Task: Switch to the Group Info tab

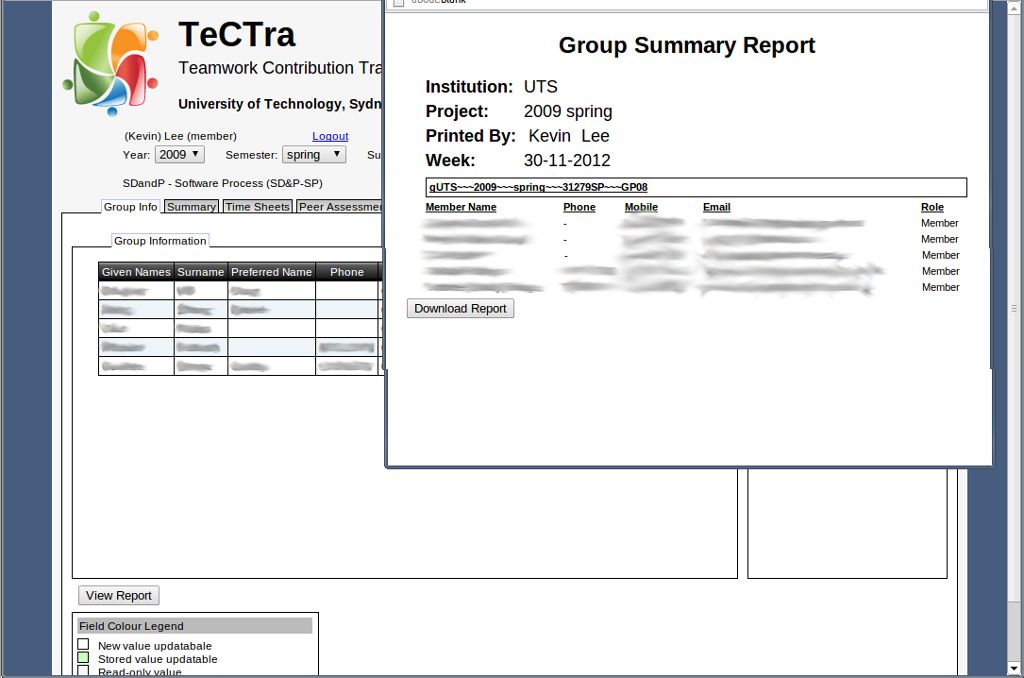Action: 131,206
